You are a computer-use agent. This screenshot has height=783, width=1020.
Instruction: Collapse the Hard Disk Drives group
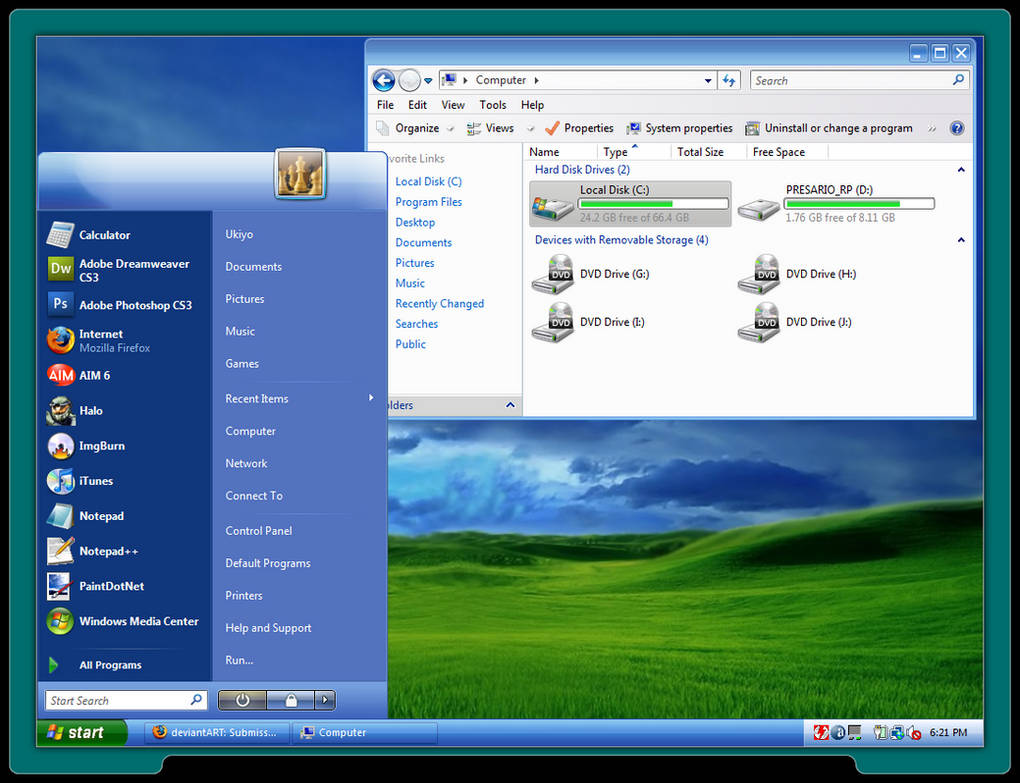961,170
